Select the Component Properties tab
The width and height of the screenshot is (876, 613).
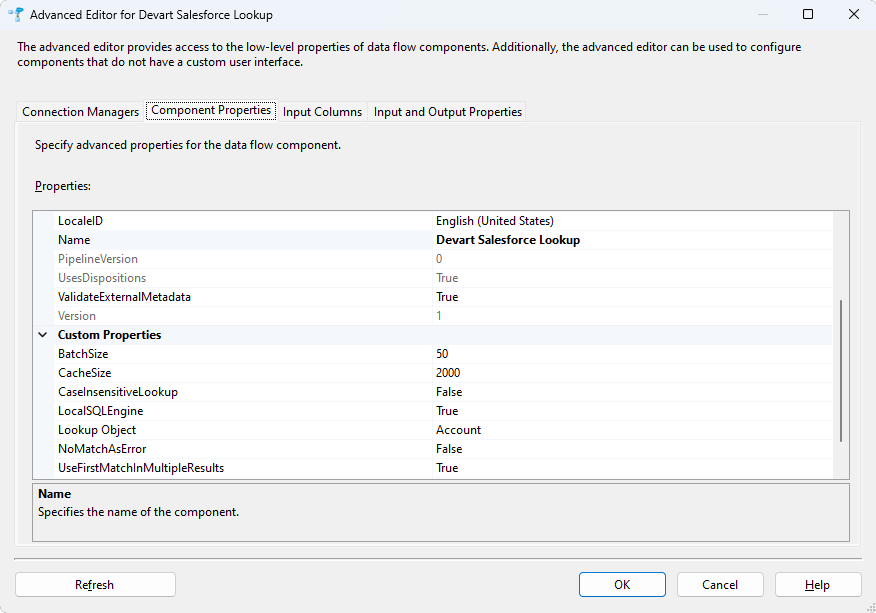point(211,111)
